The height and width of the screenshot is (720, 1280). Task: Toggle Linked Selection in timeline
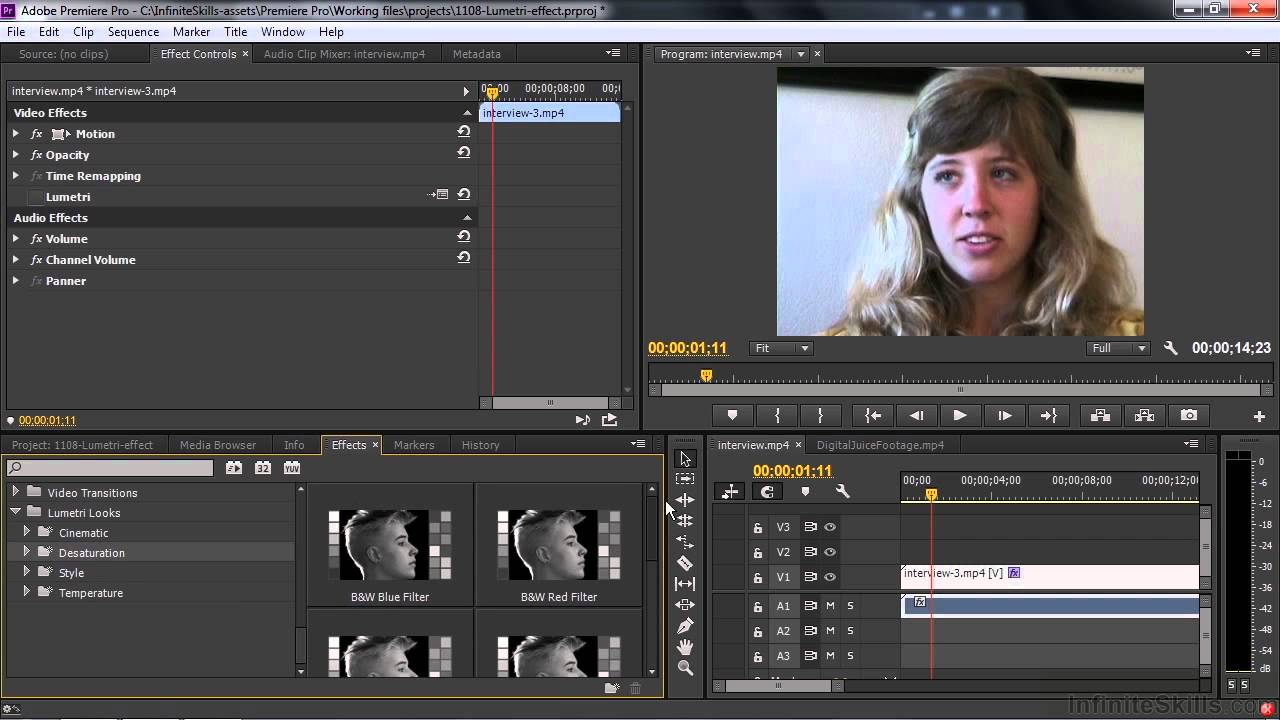pos(767,491)
